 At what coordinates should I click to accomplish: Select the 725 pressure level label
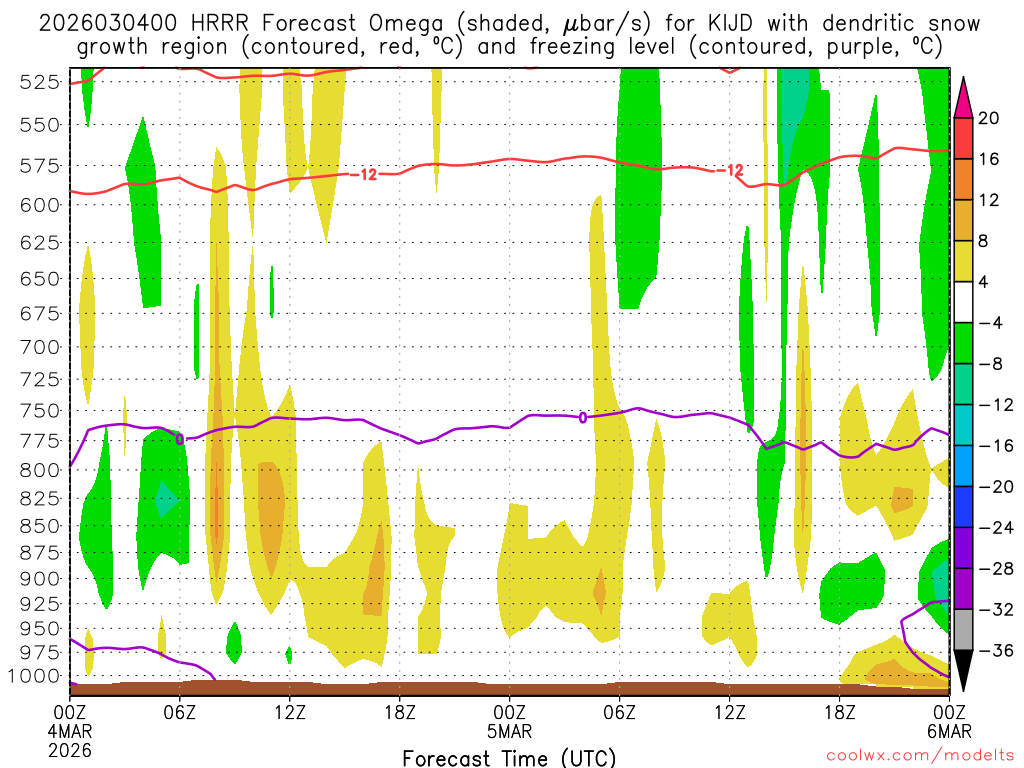[40, 379]
